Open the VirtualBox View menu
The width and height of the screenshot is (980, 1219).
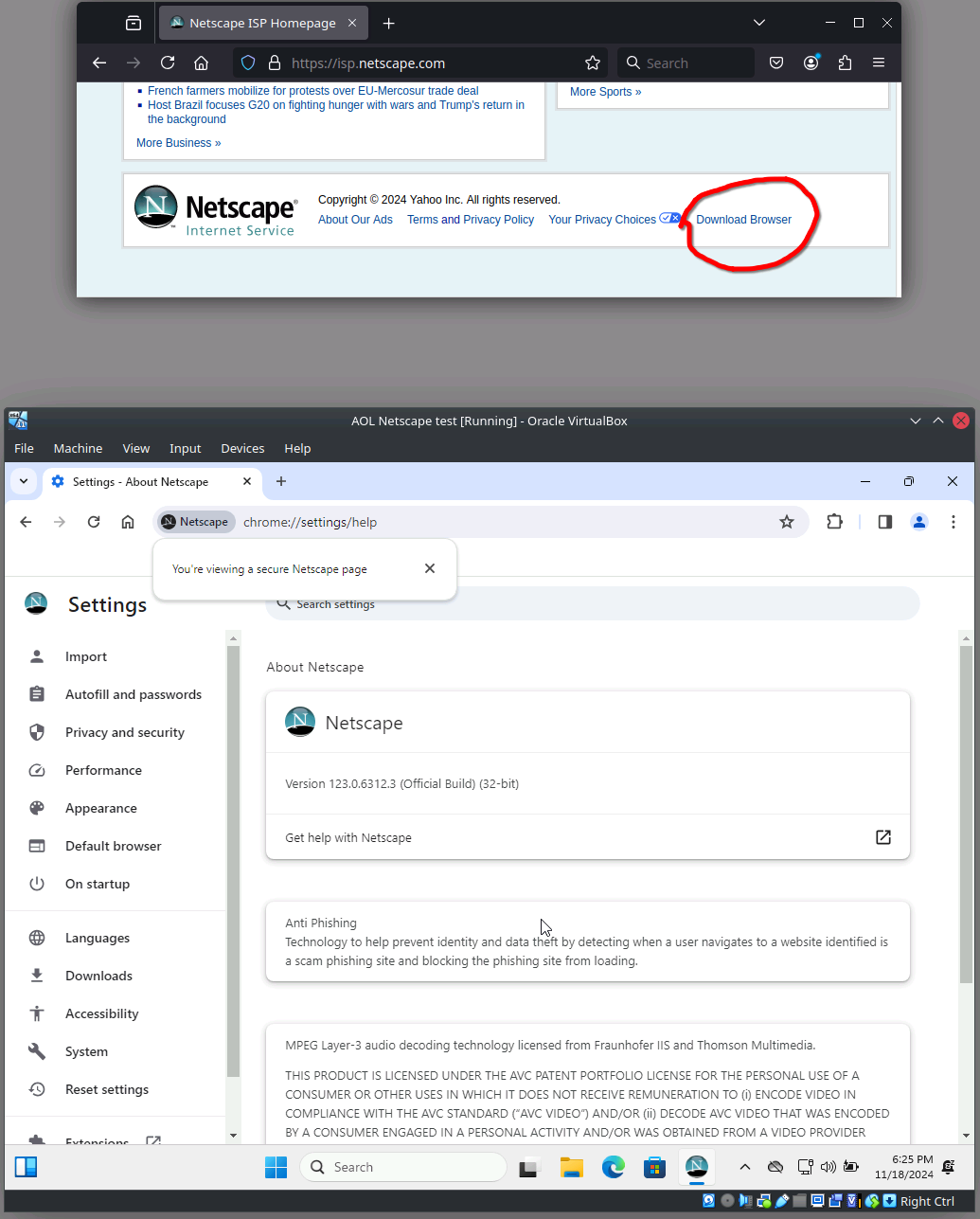[136, 448]
